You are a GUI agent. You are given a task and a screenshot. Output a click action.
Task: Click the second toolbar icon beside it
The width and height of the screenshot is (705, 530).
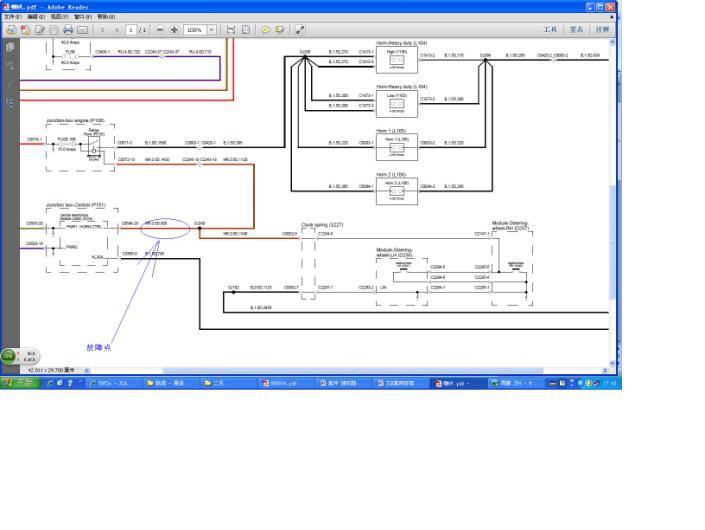26,30
